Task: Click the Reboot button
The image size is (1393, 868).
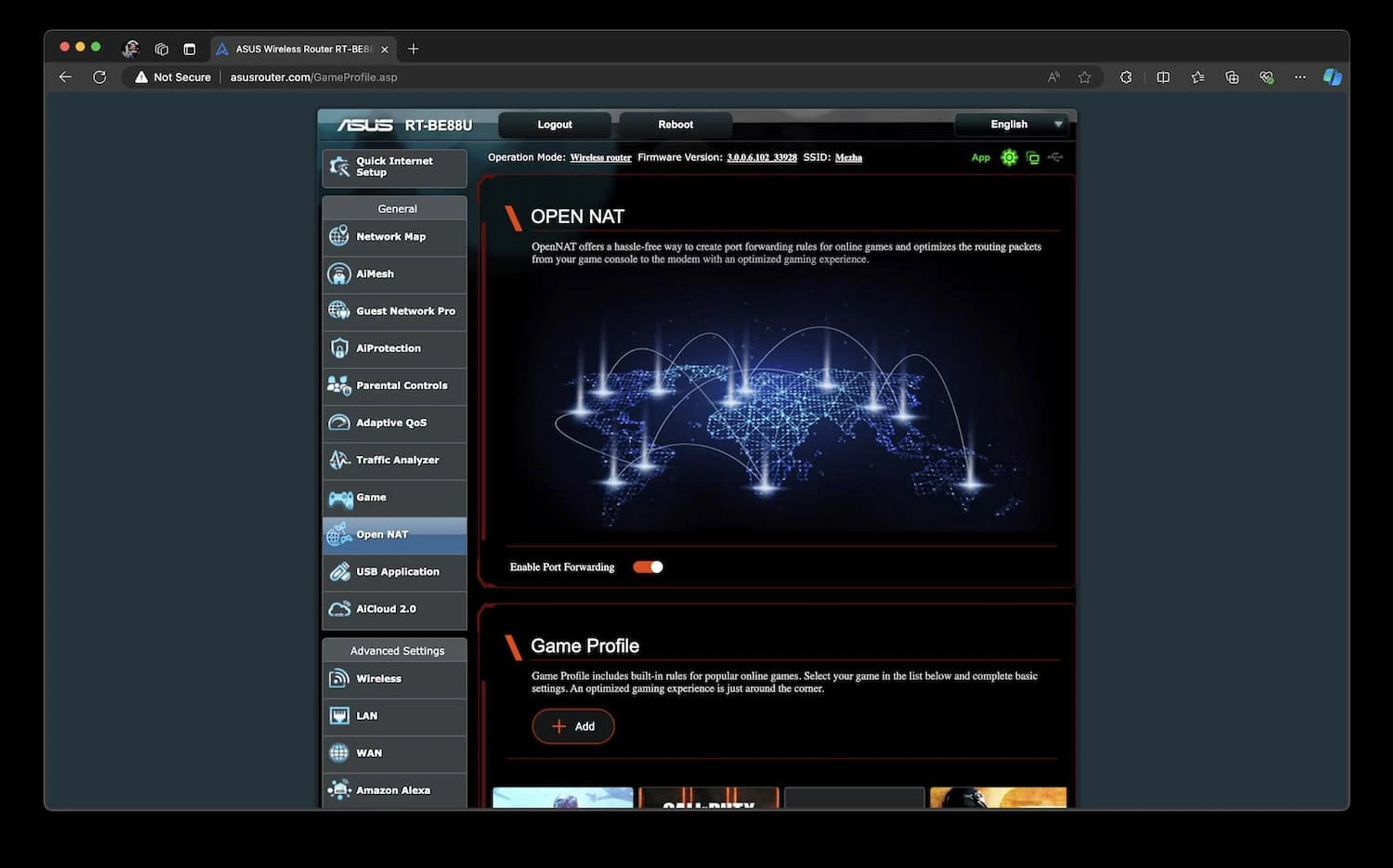Action: point(675,125)
